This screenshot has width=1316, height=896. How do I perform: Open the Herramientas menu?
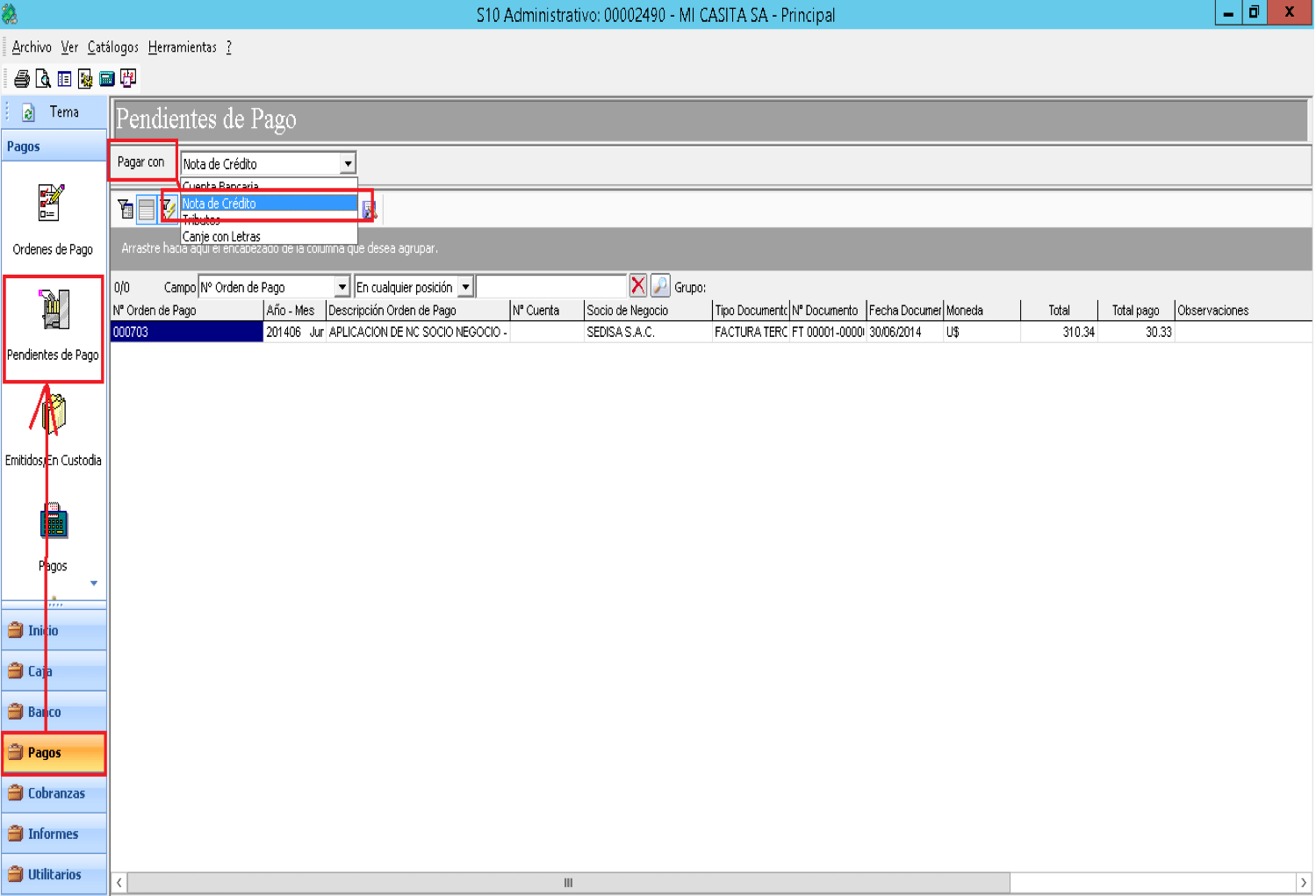(182, 47)
